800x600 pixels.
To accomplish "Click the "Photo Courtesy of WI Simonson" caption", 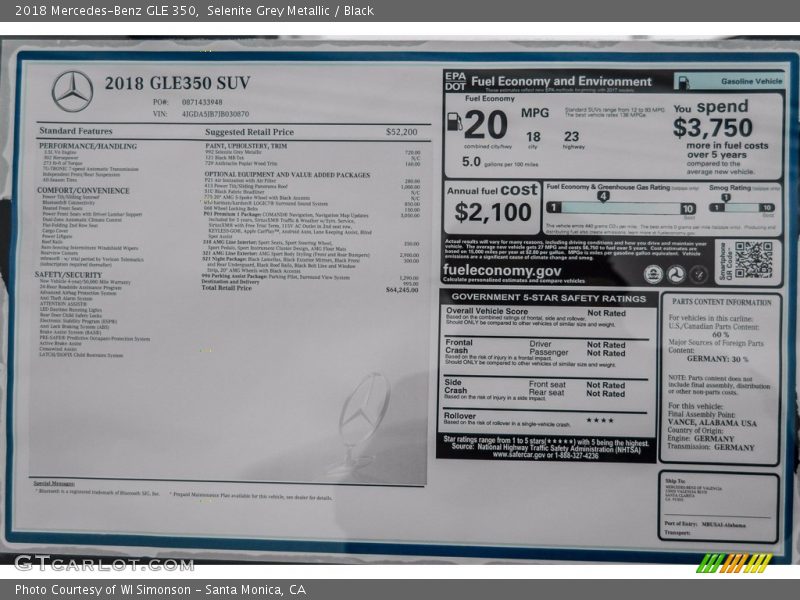I will tap(103, 590).
